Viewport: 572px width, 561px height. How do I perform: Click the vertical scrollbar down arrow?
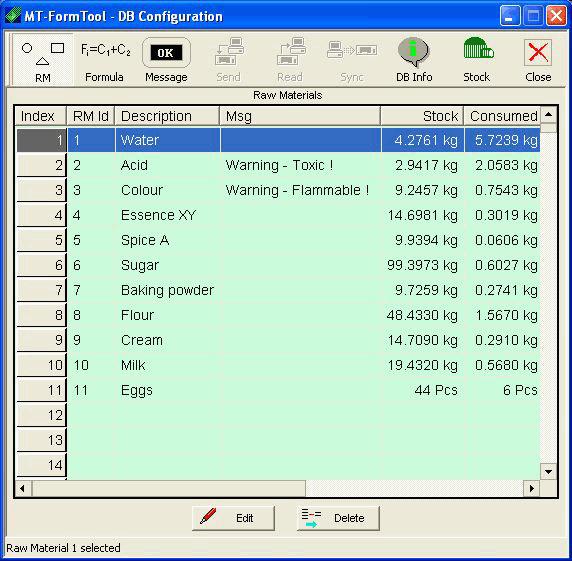tap(548, 472)
